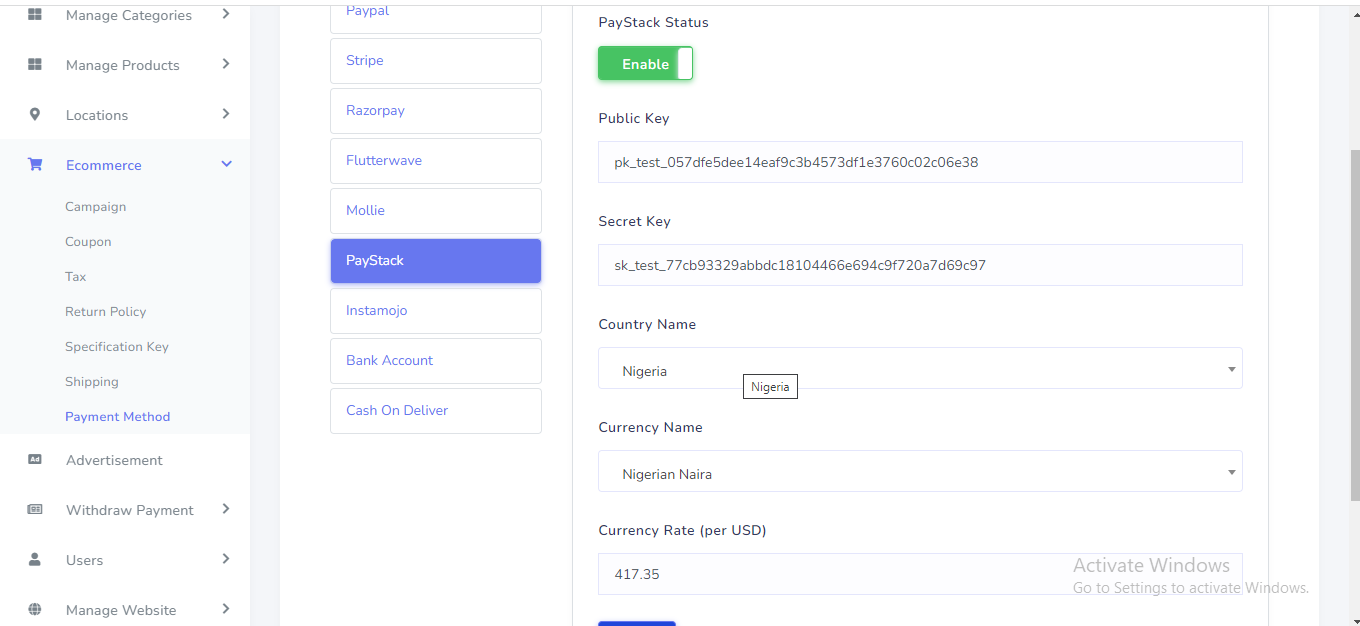Click the Manage Website globe icon
The image size is (1360, 626).
[35, 610]
